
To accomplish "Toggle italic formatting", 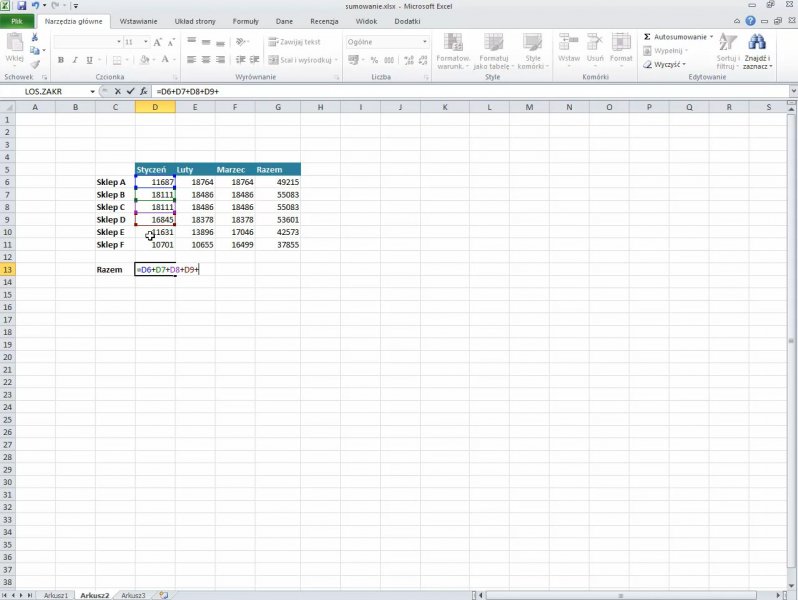I will (x=75, y=60).
